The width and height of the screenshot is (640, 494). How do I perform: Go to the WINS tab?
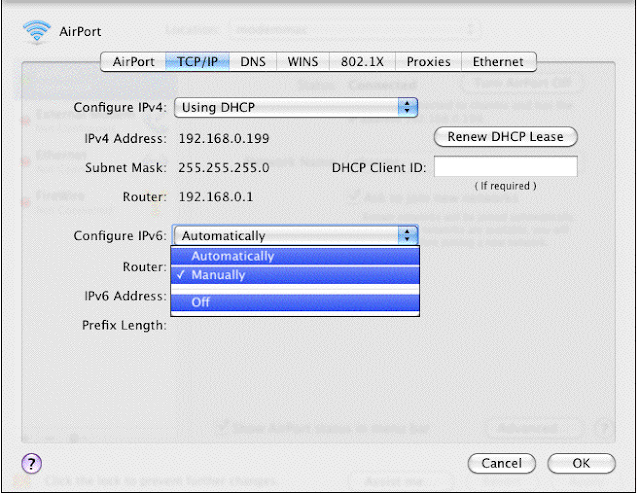303,62
